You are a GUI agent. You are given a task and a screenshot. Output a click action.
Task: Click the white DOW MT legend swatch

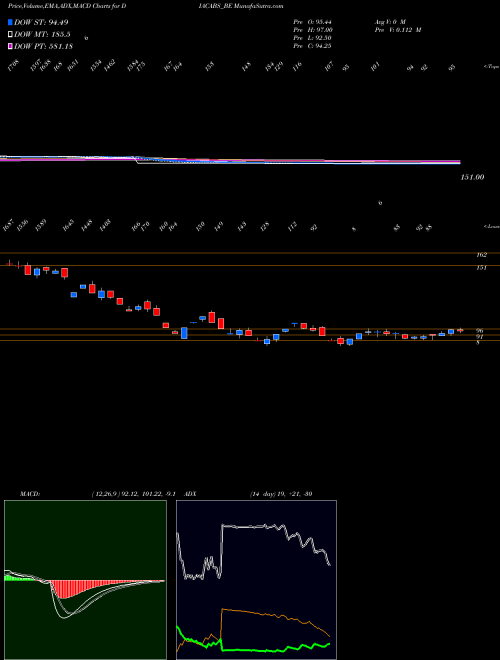11,34
